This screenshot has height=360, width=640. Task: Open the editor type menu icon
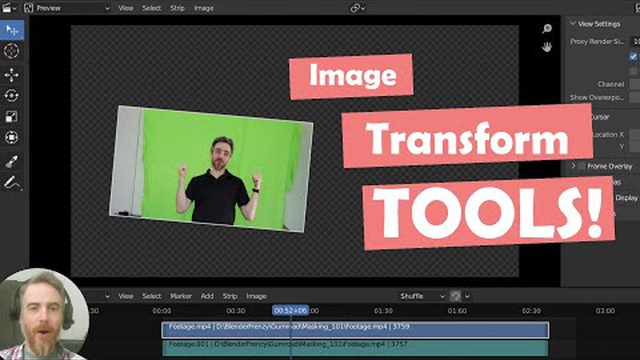(x=9, y=8)
